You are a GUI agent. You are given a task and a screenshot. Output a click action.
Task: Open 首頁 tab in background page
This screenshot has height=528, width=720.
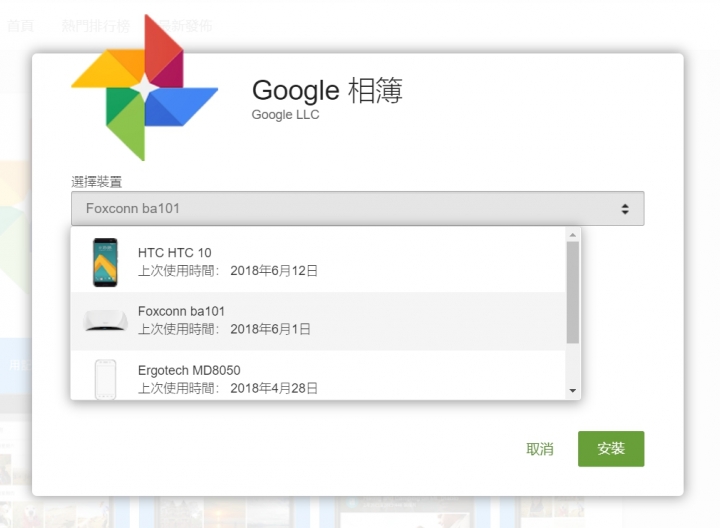[21, 26]
